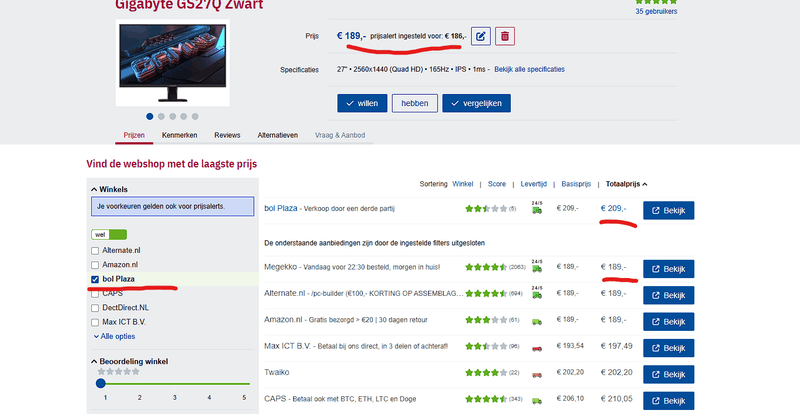
Task: Collapse the Winkels filter section
Action: click(x=110, y=189)
